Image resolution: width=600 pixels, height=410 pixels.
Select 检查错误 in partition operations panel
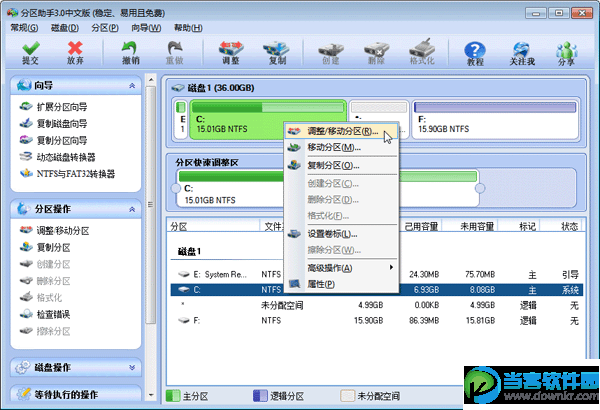[45, 315]
